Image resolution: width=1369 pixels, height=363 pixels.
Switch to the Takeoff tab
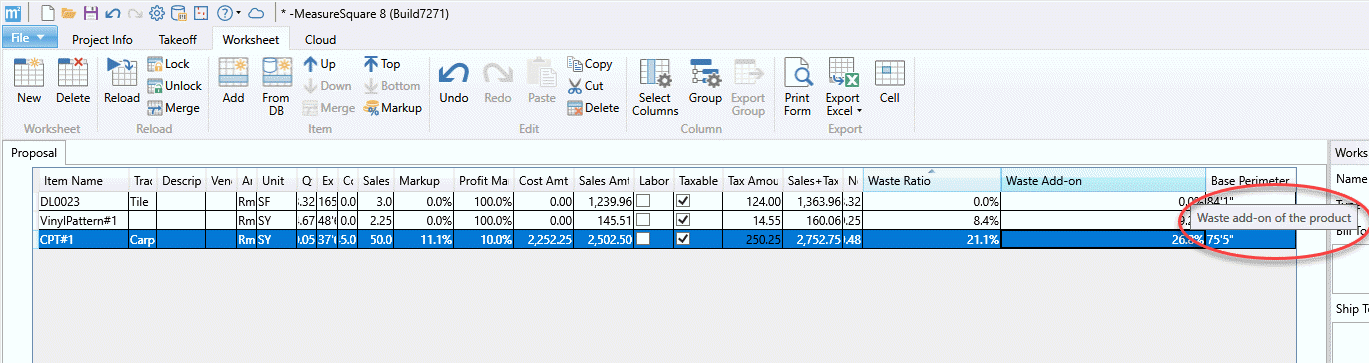pos(178,40)
